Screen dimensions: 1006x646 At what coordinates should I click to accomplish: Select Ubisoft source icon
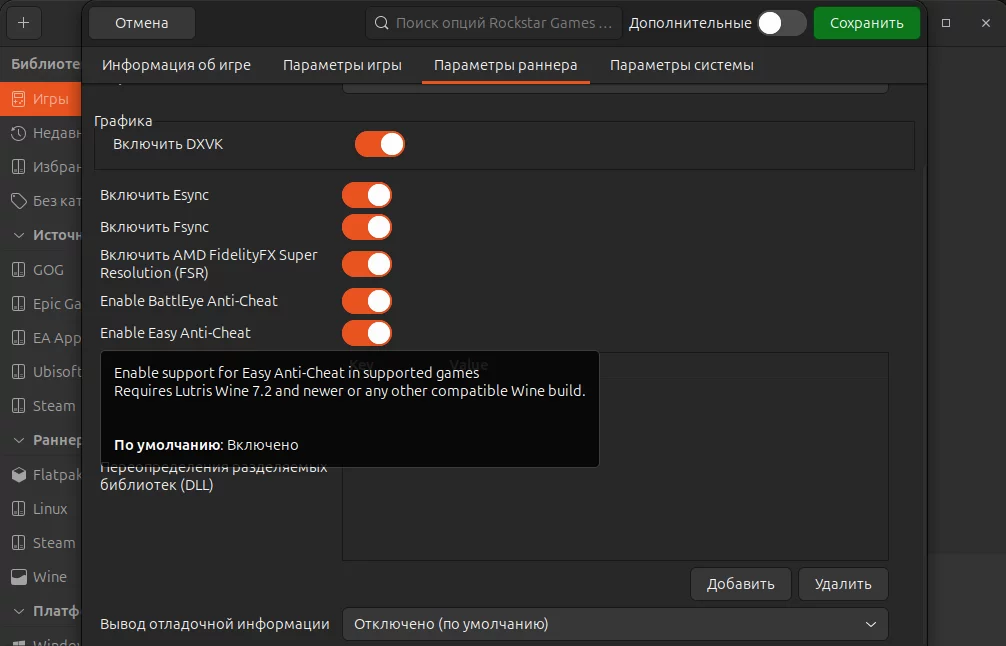pyautogui.click(x=19, y=371)
